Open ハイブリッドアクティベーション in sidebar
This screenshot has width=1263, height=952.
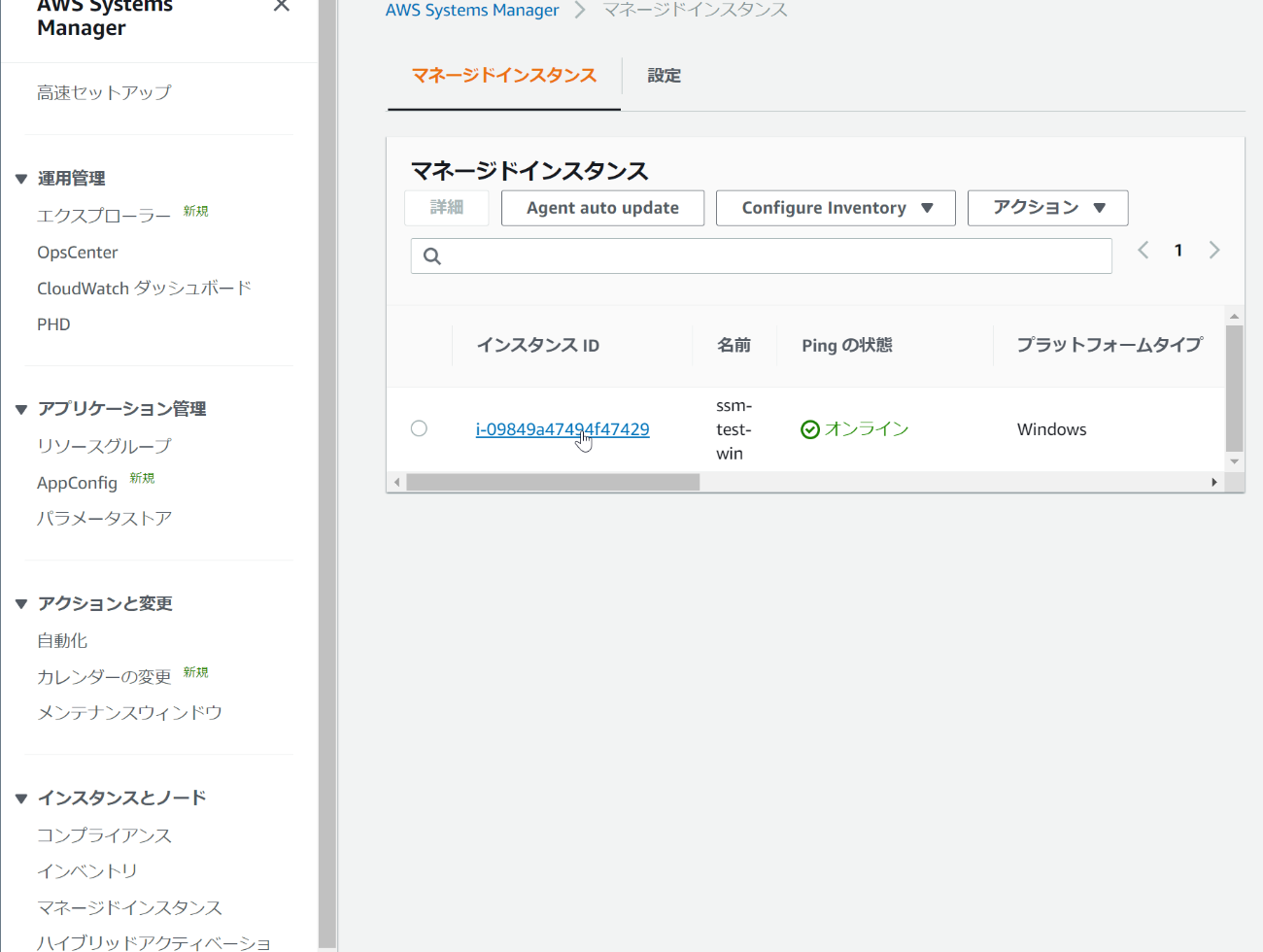[x=154, y=942]
